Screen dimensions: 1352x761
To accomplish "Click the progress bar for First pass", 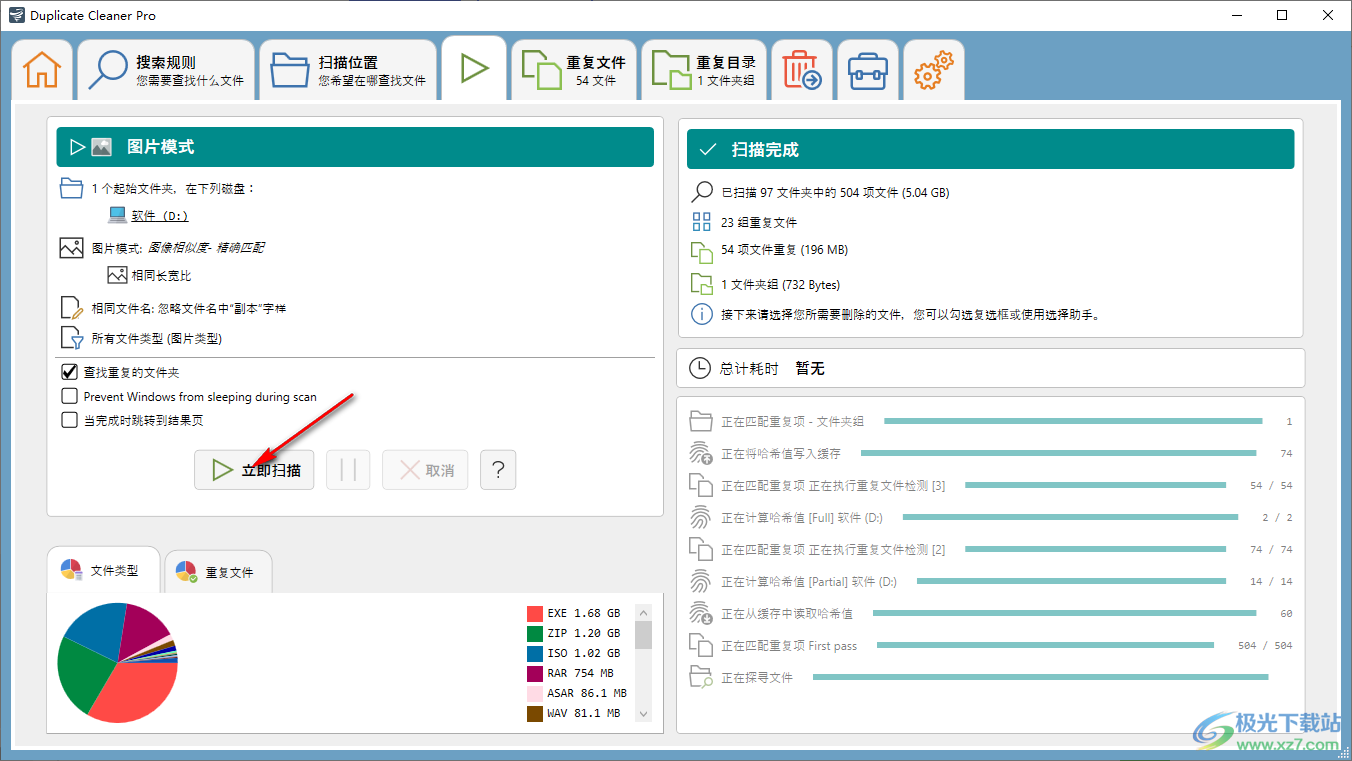I will (1045, 645).
